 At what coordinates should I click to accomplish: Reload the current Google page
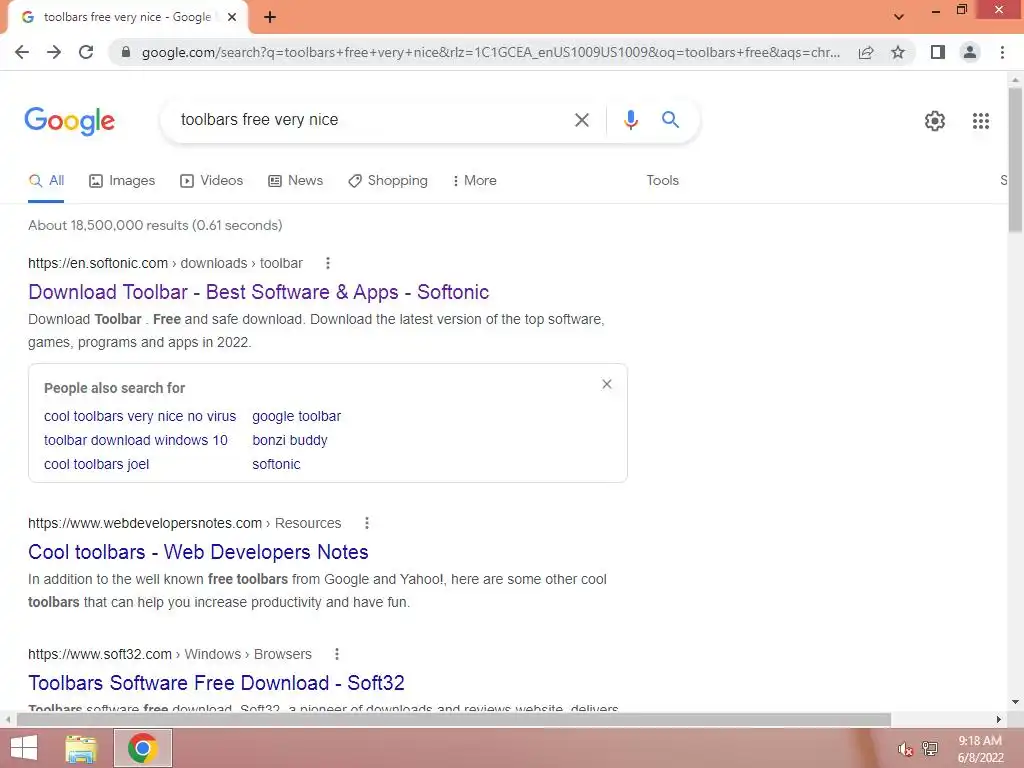point(86,52)
